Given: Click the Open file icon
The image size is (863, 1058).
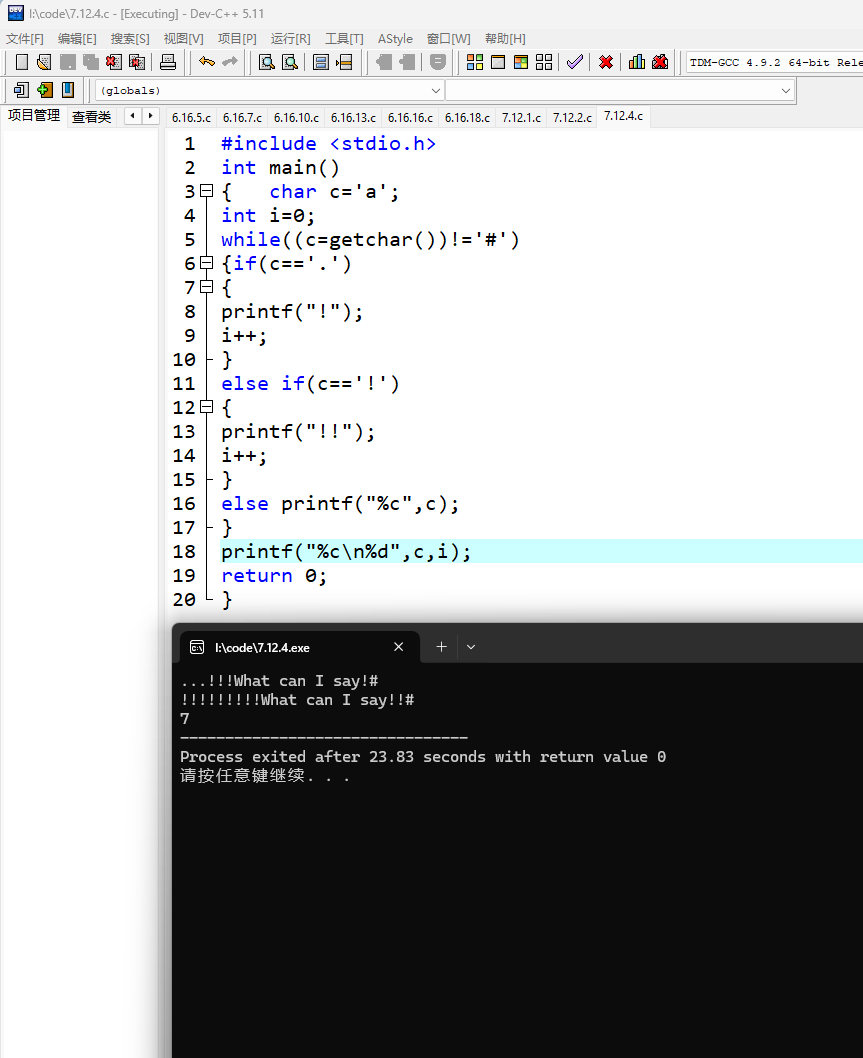Looking at the screenshot, I should pos(45,62).
